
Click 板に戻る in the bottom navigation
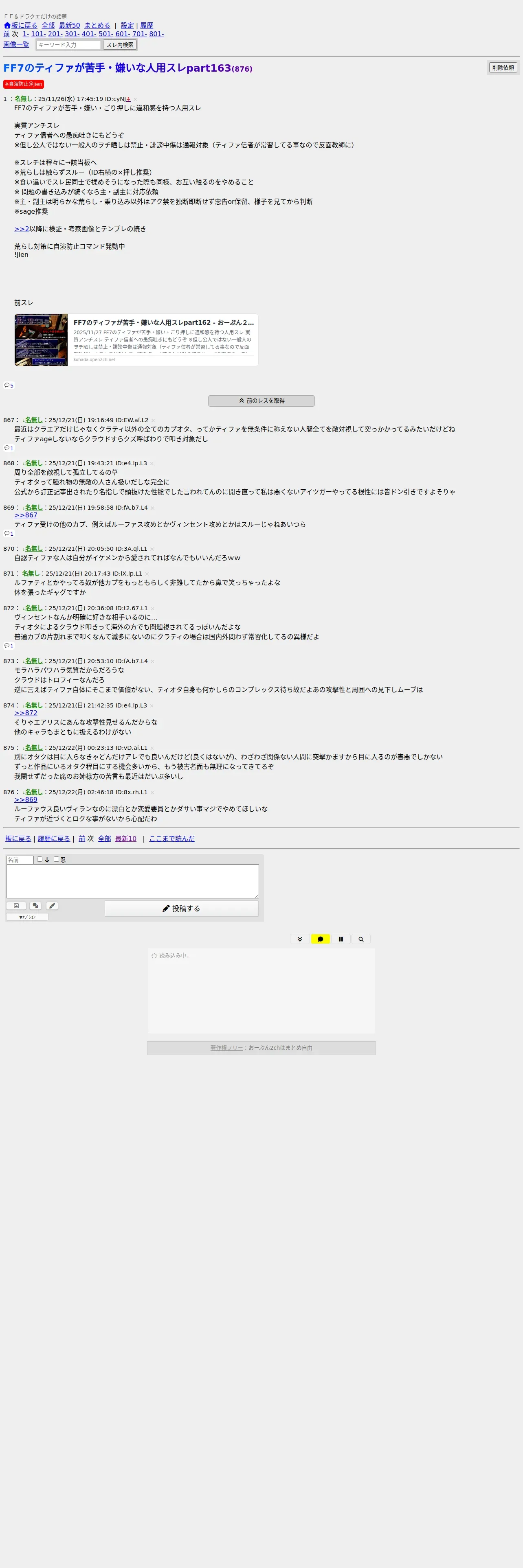click(x=18, y=839)
